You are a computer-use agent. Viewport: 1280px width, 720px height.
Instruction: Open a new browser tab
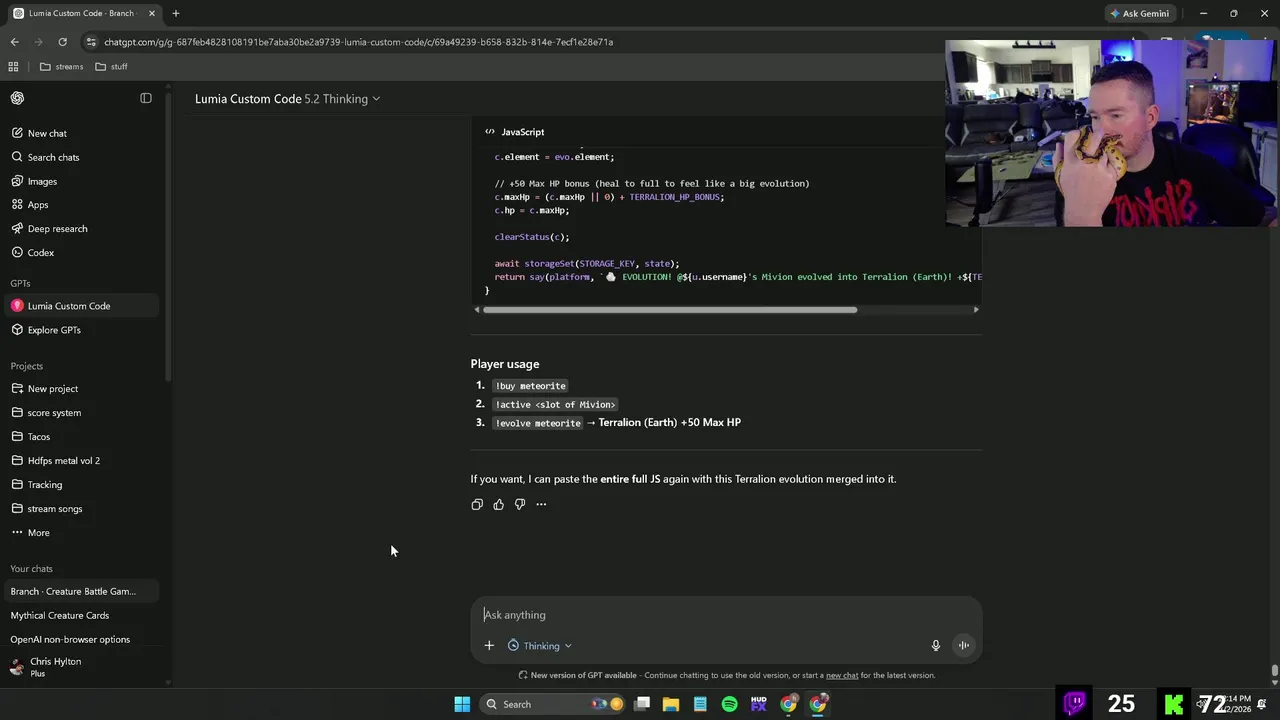175,13
